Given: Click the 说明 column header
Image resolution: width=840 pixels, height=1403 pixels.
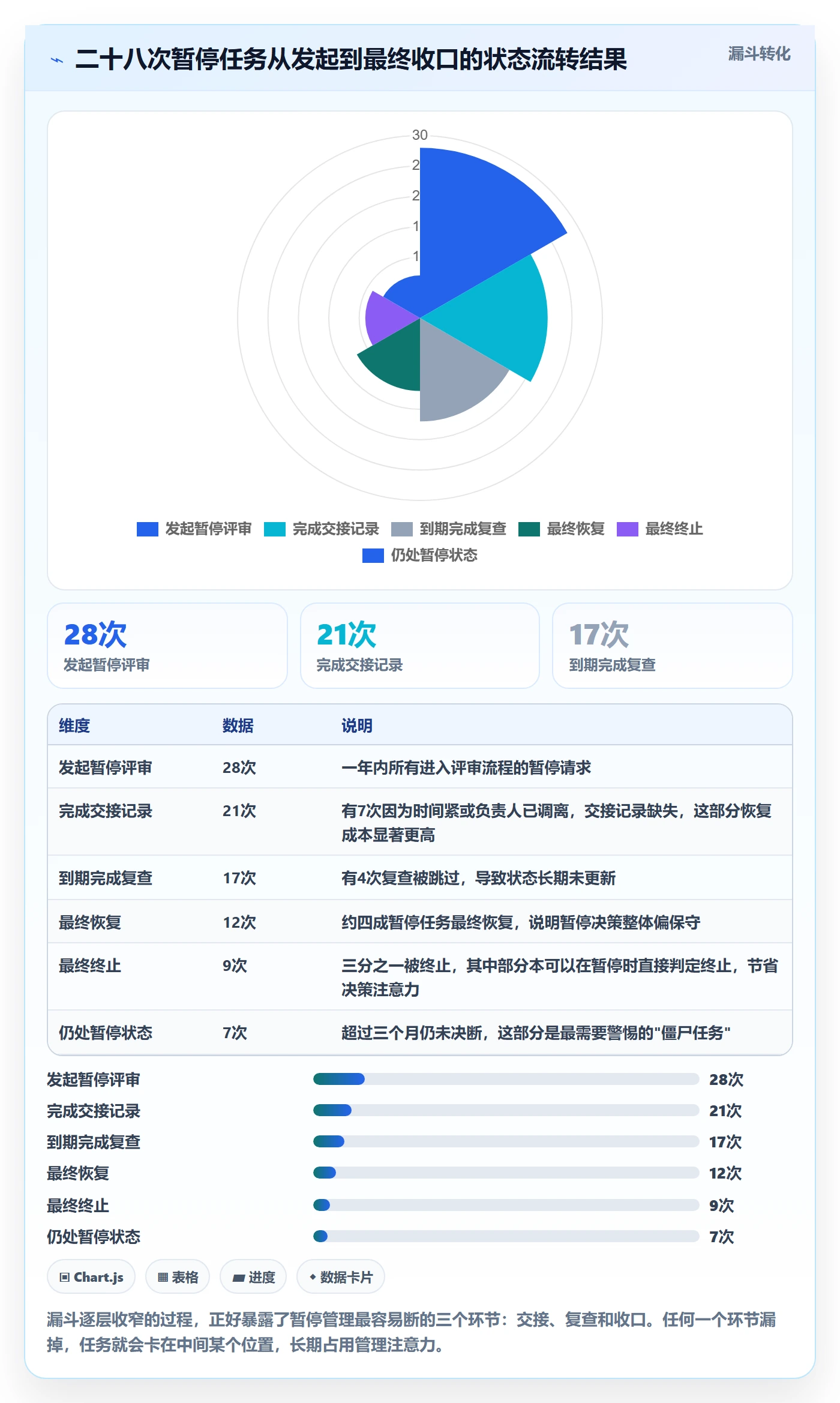Looking at the screenshot, I should coord(357,726).
